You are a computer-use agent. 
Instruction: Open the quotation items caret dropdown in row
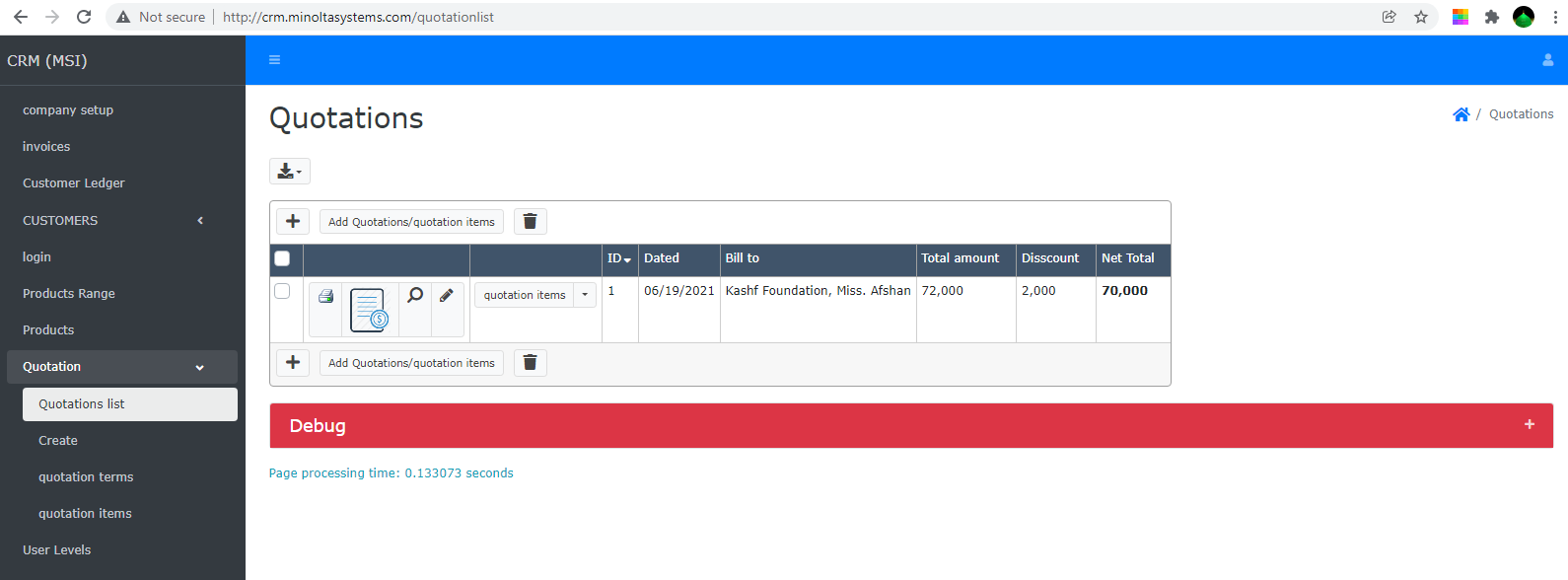point(585,295)
